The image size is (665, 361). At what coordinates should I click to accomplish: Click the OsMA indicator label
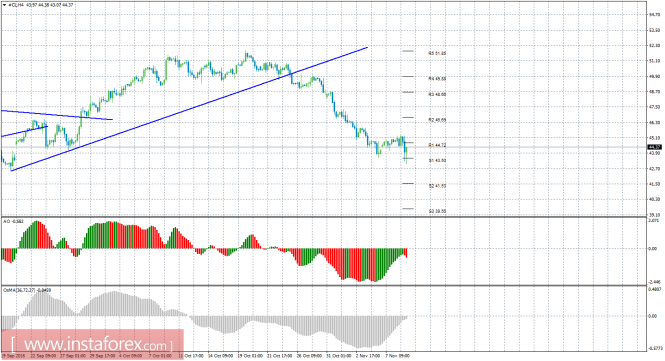27,290
